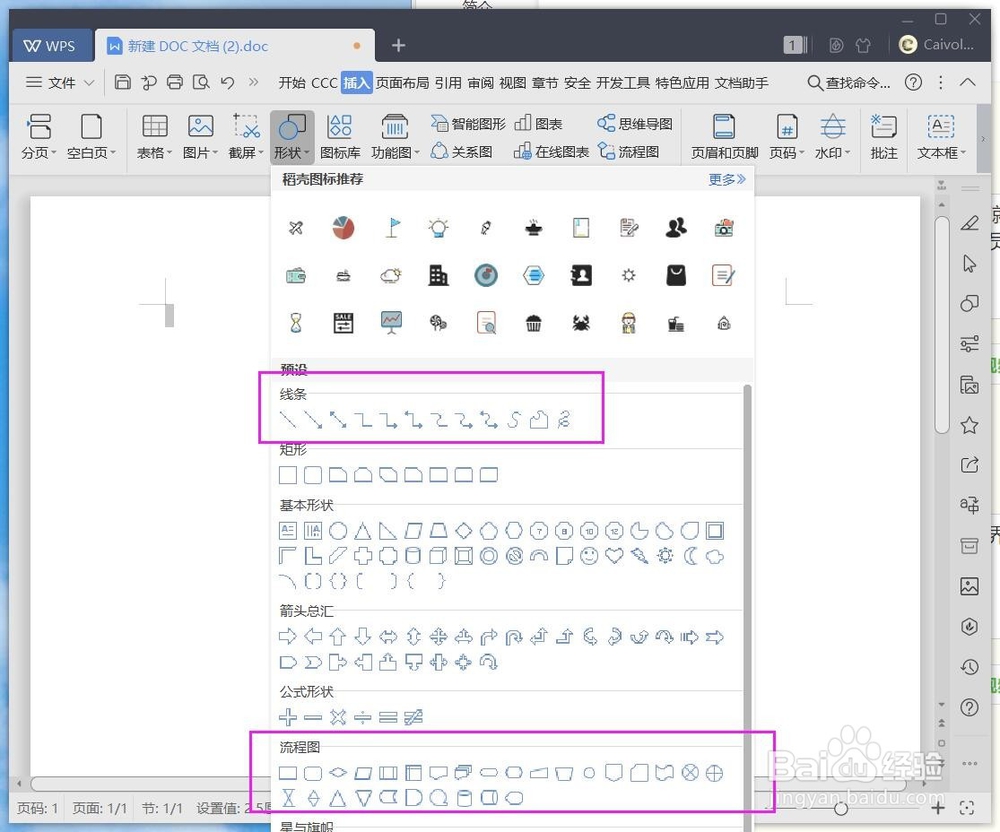Click the history clock sidebar icon
The image size is (1000, 832).
click(969, 667)
